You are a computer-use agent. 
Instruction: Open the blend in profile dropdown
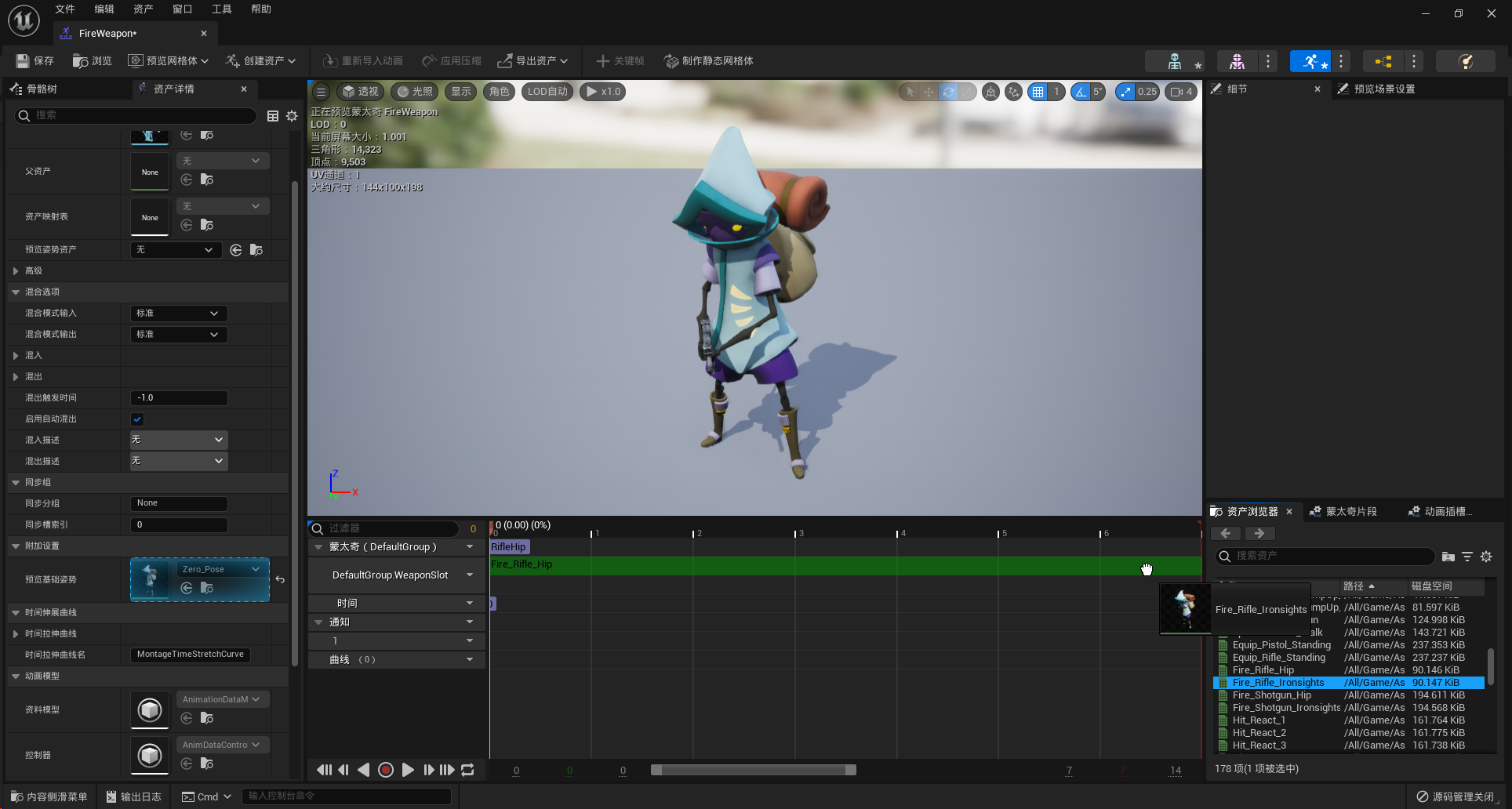(x=179, y=440)
